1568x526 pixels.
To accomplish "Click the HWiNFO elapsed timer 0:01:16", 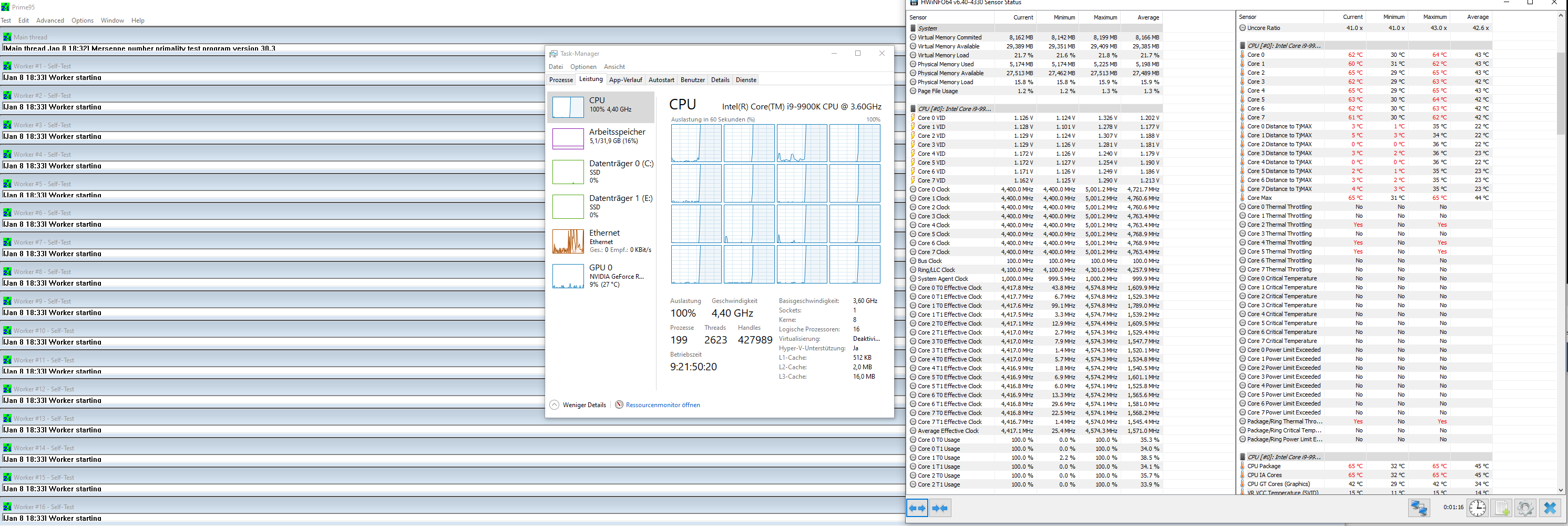I will point(1453,508).
